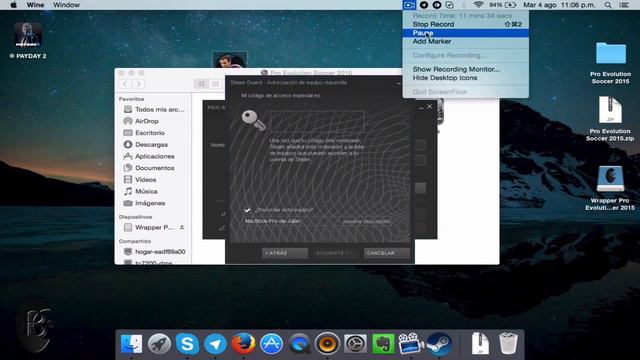Open Steam from the Dock

tap(439, 344)
